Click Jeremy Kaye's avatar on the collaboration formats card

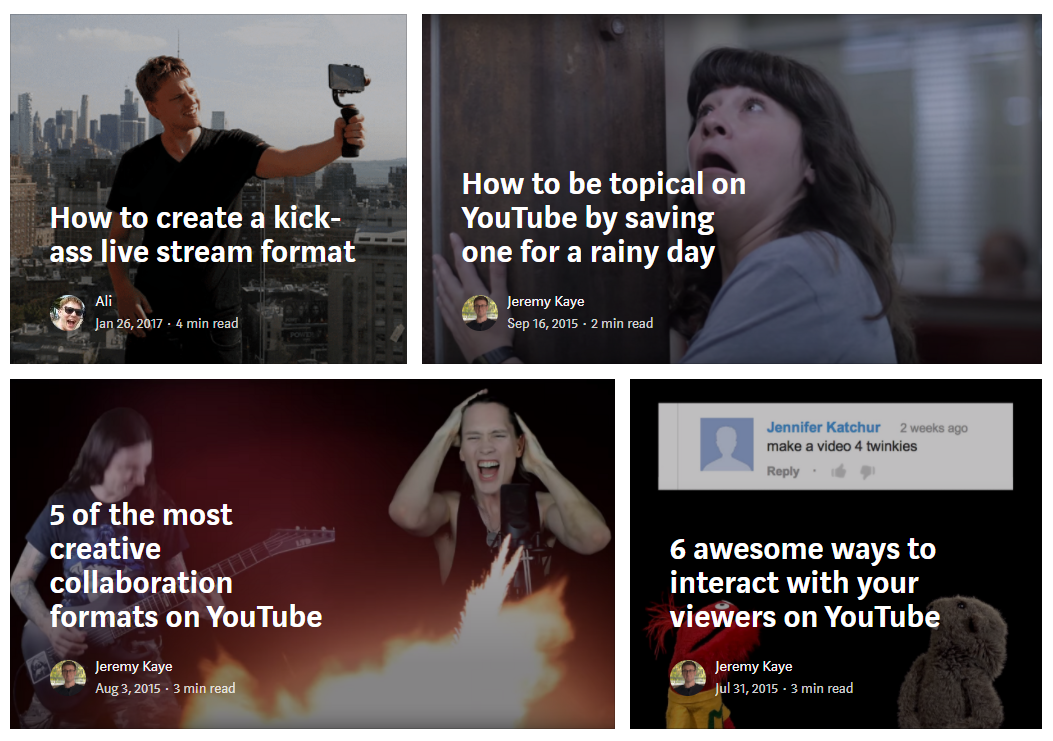pos(68,677)
